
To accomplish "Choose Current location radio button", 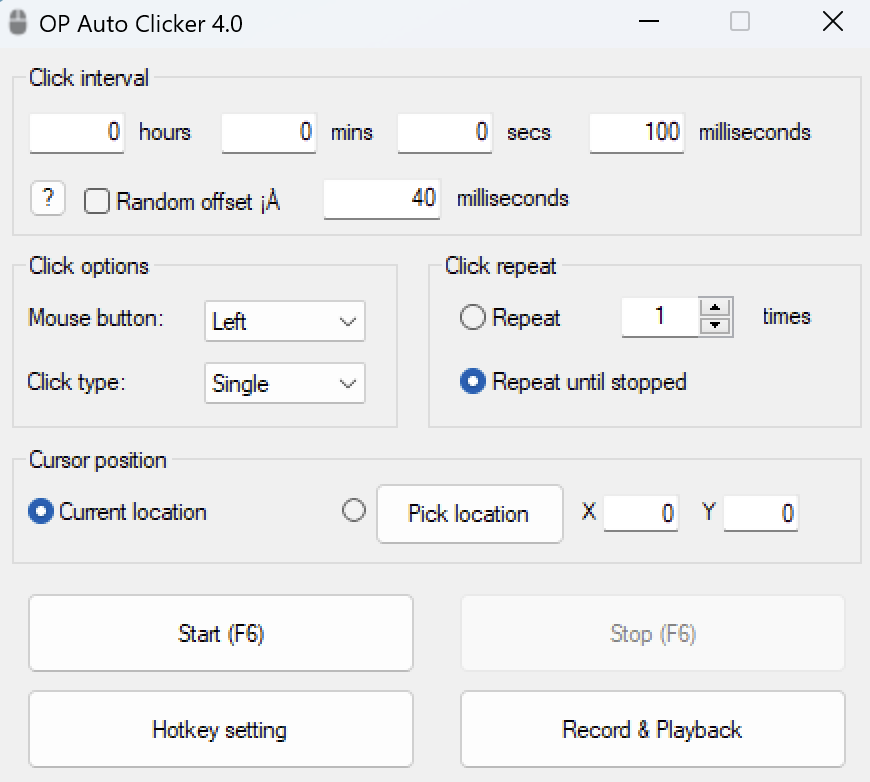I will pos(41,511).
